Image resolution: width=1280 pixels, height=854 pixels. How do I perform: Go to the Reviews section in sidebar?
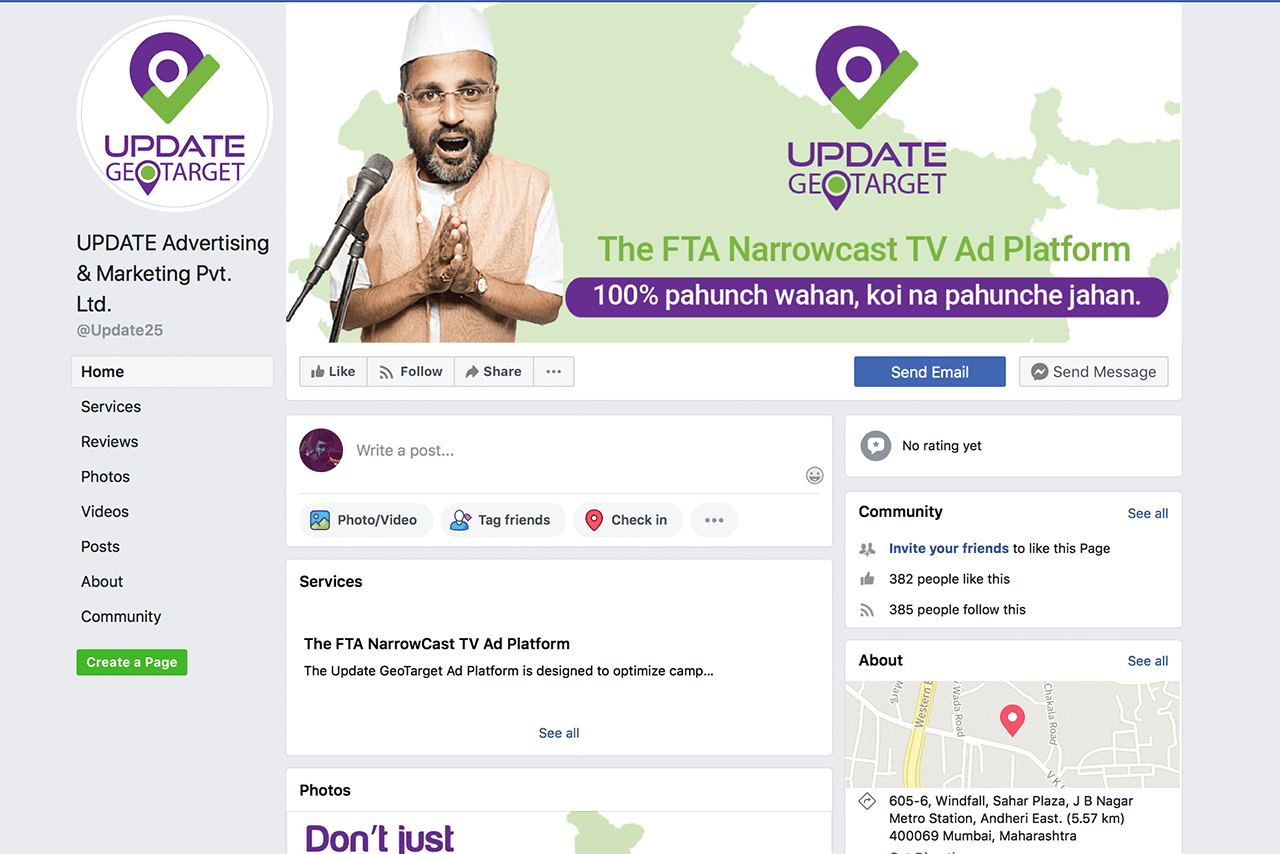click(x=110, y=442)
